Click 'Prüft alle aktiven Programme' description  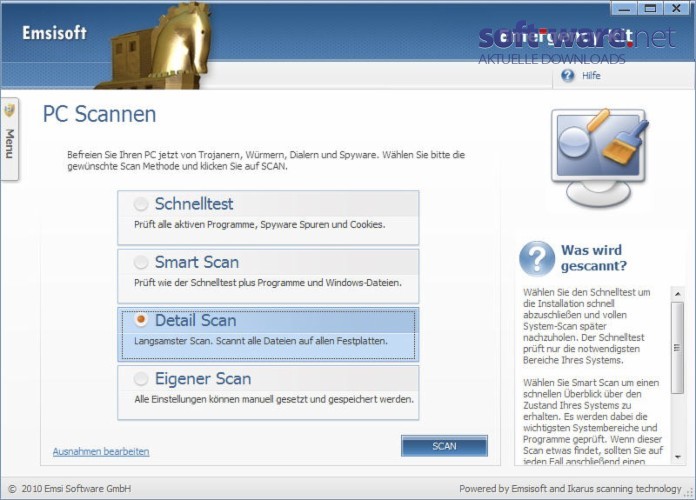point(260,225)
